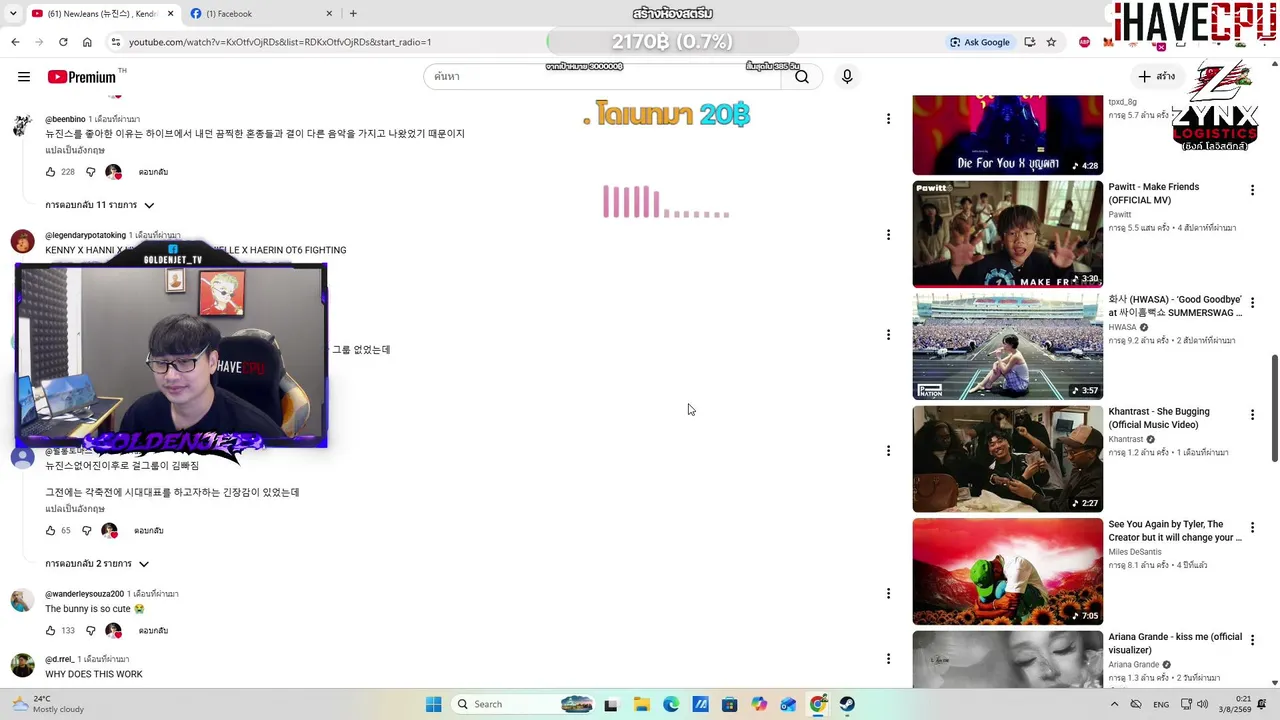Reply to the comment with 65 likes
Screen dimensions: 1280x720
pos(149,531)
